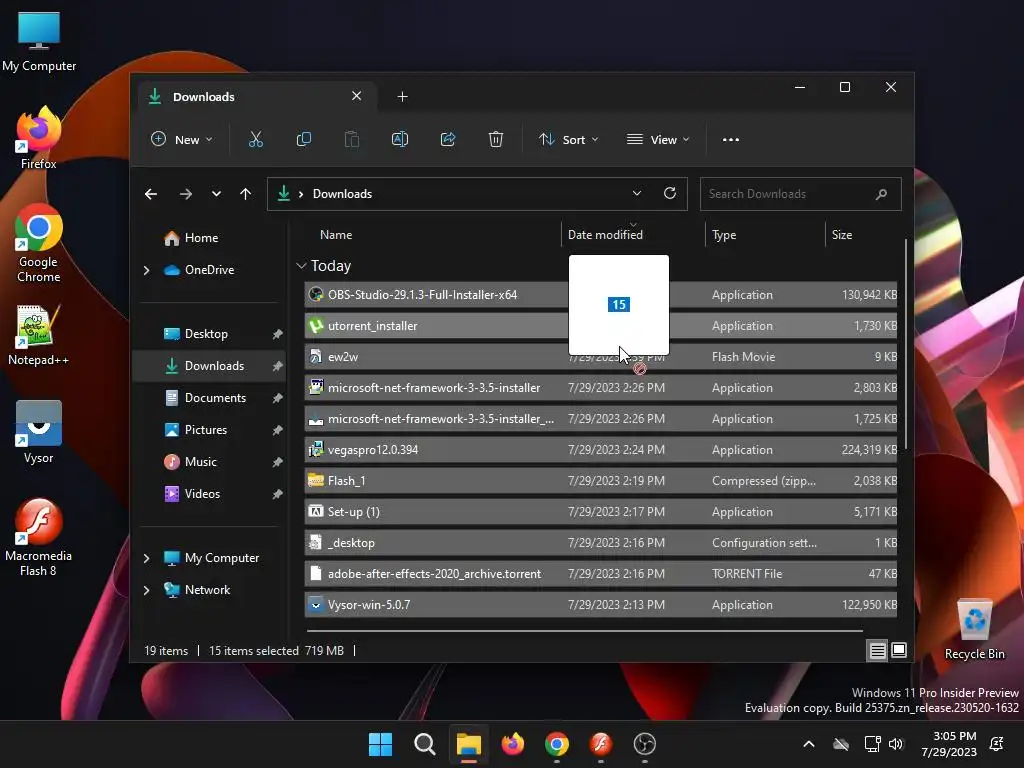Click the Delete trash icon in toolbar
The width and height of the screenshot is (1024, 768).
(x=496, y=139)
